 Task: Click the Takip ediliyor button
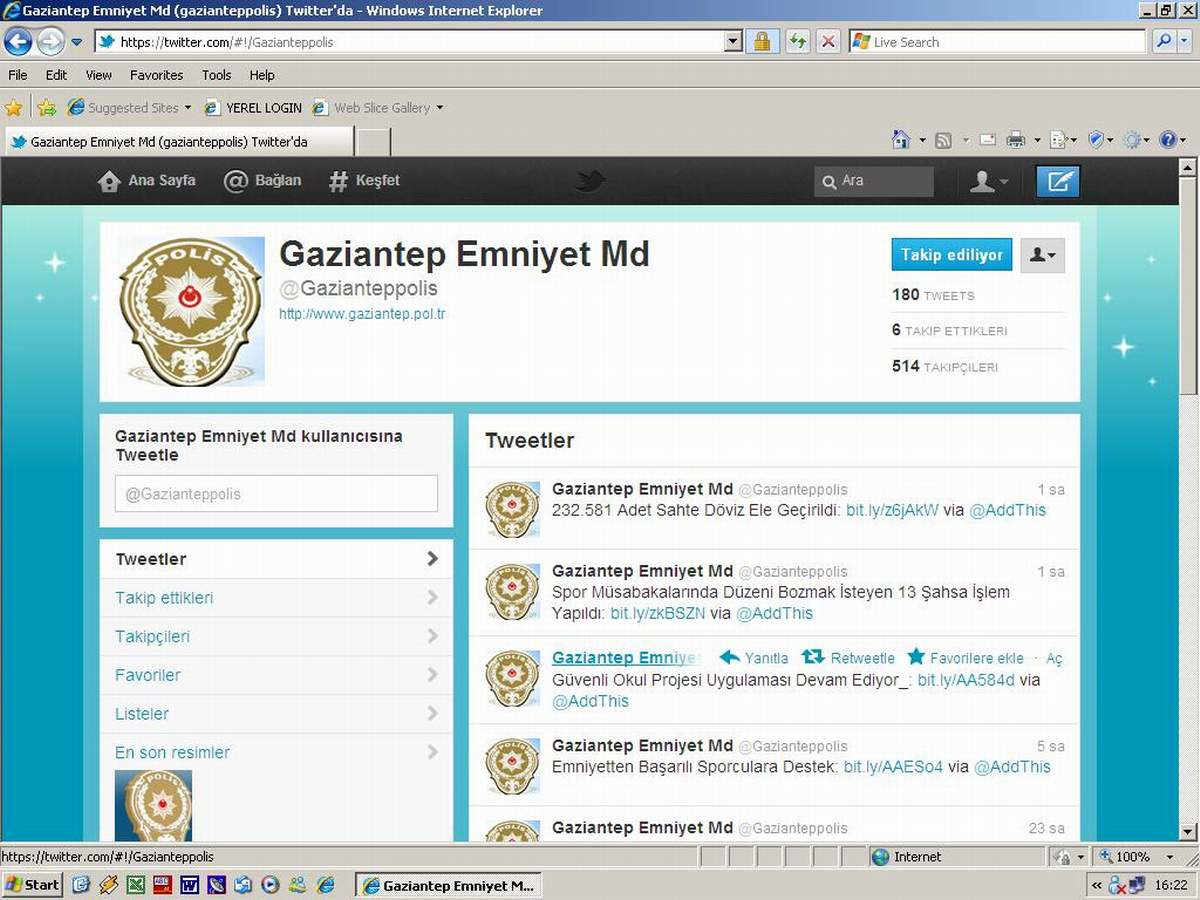pyautogui.click(x=952, y=255)
